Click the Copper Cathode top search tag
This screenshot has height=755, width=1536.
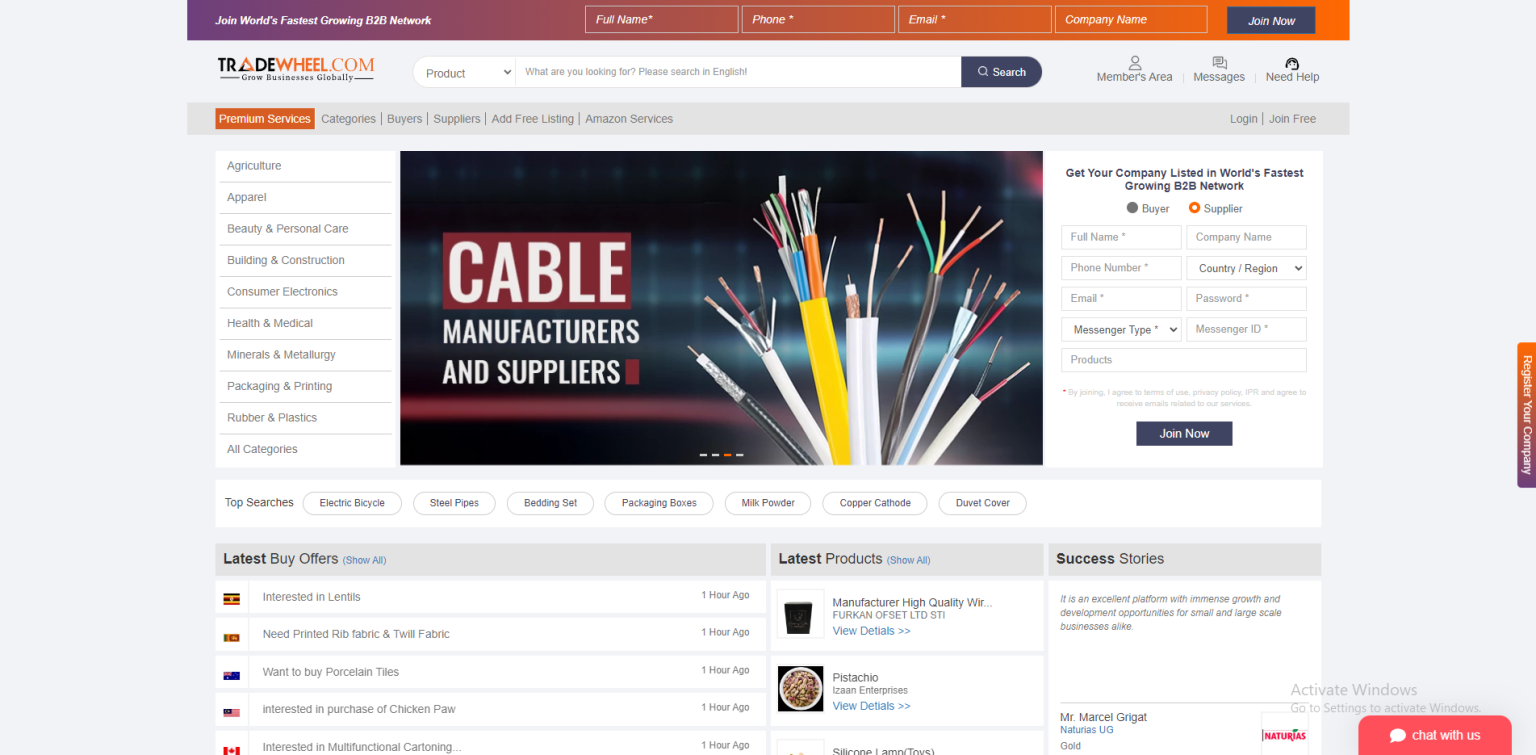874,503
